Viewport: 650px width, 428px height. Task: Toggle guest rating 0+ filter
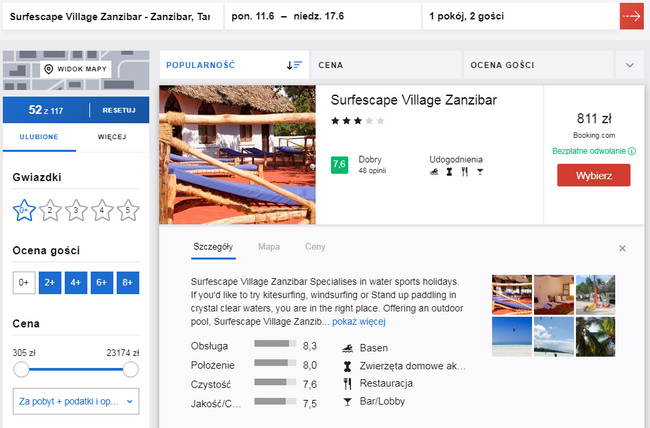23,283
